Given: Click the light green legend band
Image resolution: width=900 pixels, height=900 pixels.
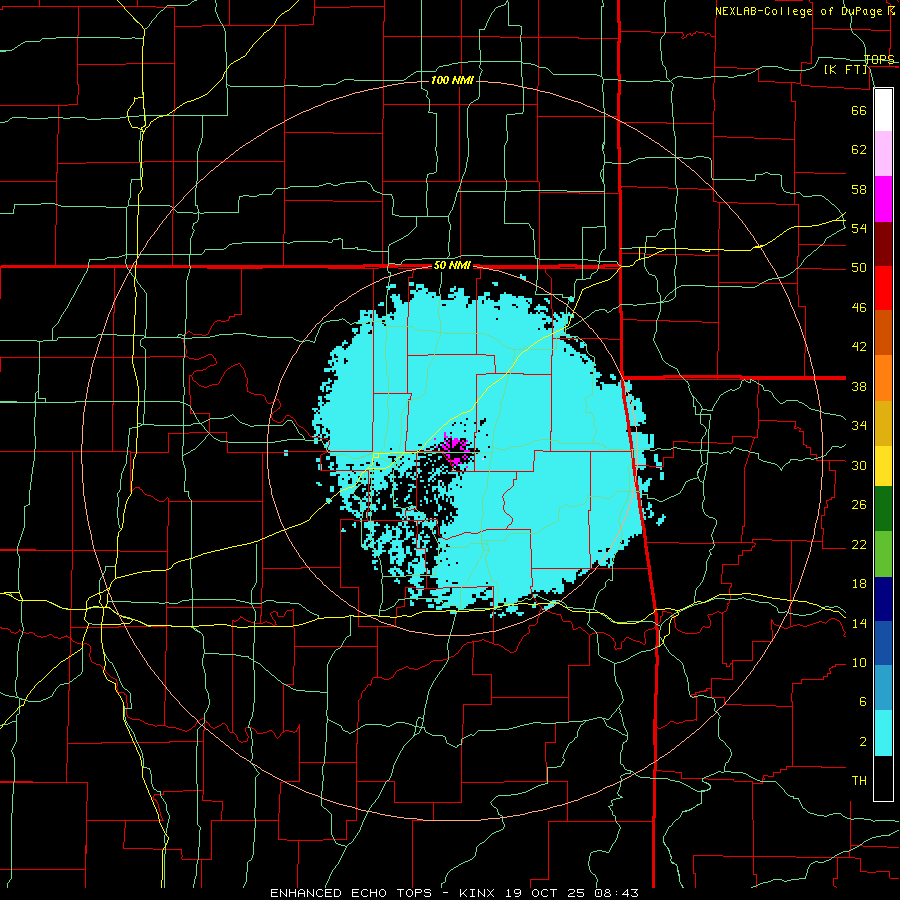Looking at the screenshot, I should coord(883,554).
